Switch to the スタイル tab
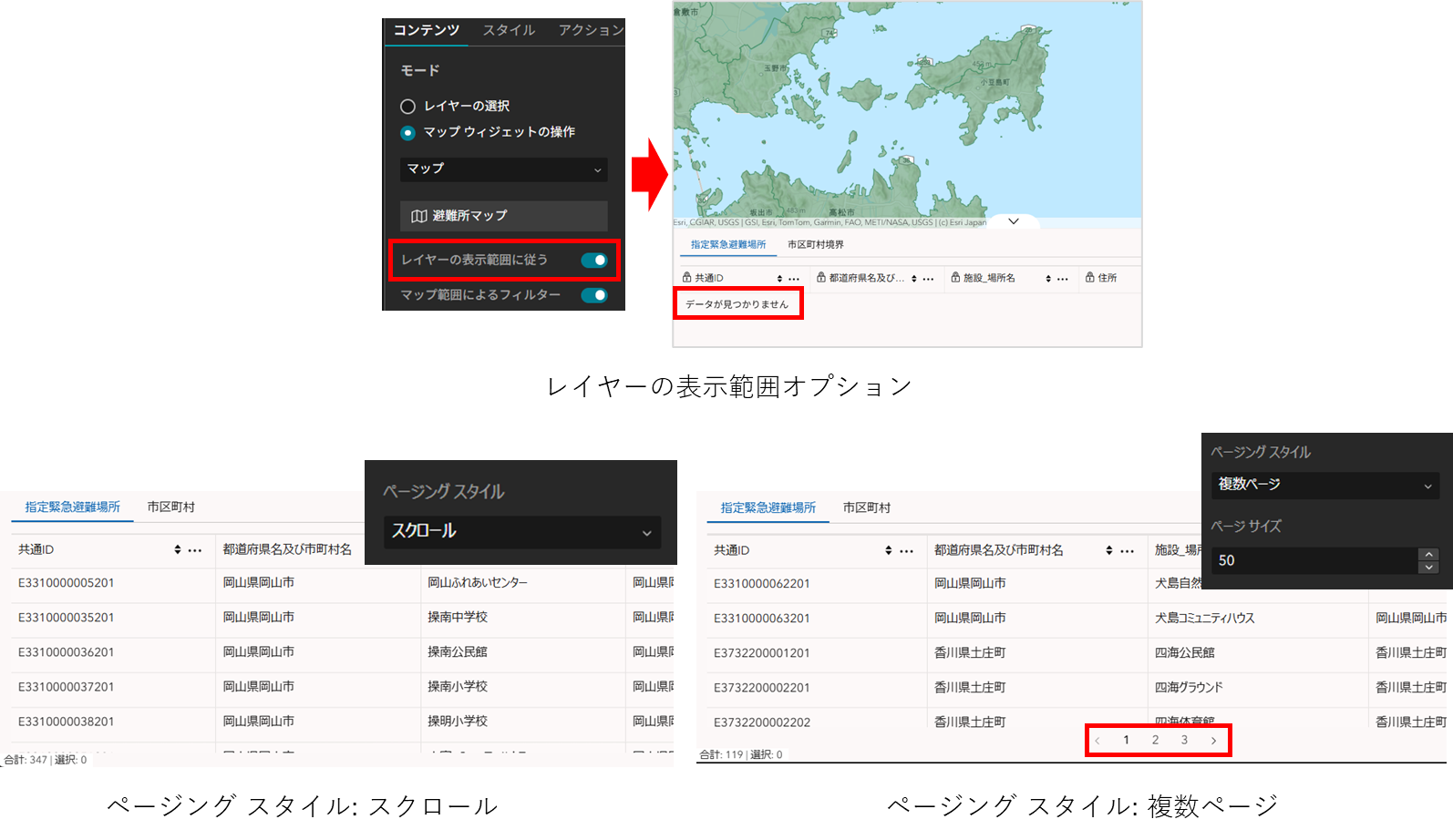Screen dimensions: 1453x840 pos(509,30)
